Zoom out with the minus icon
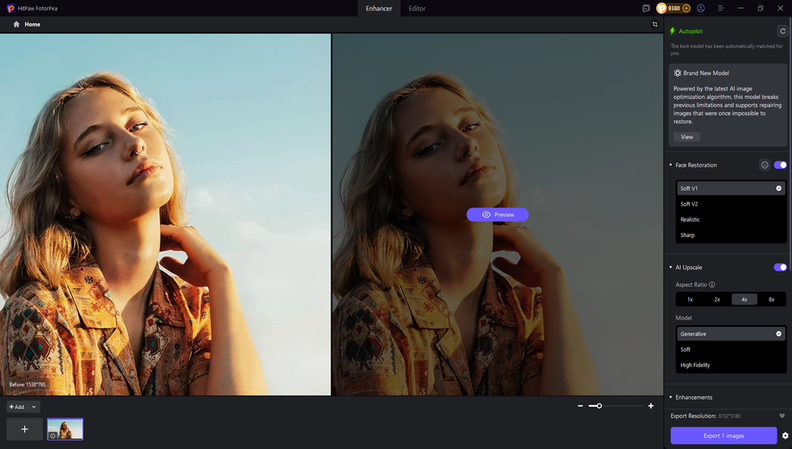 [x=580, y=406]
